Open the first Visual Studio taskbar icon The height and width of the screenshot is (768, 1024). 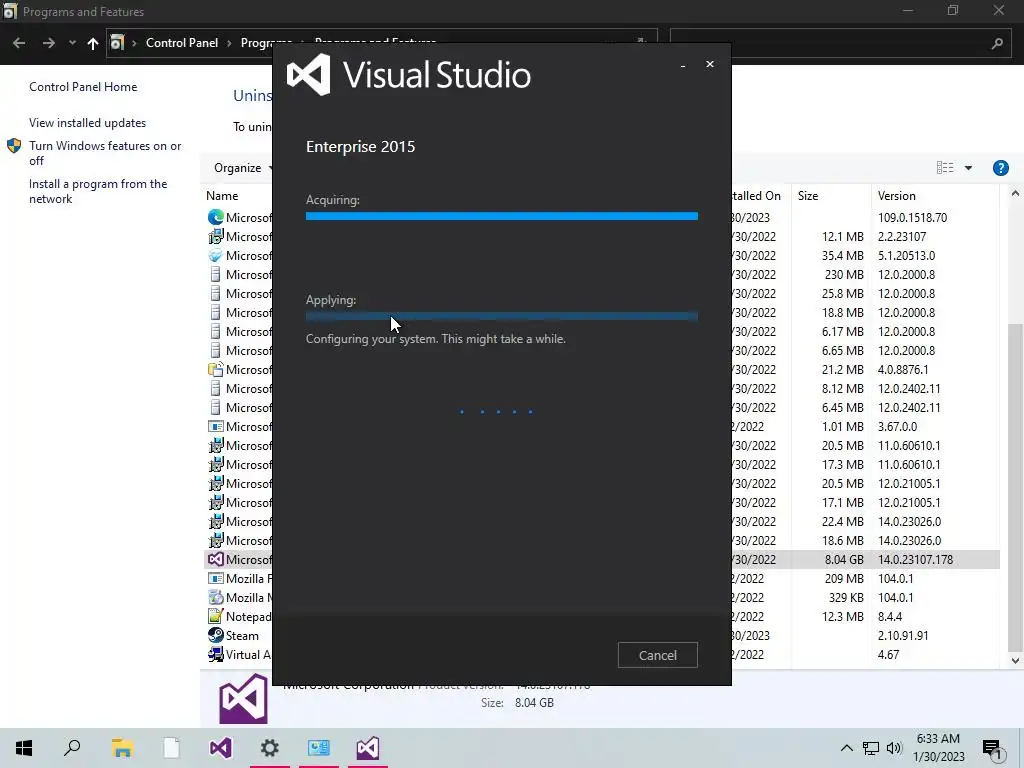(x=220, y=748)
